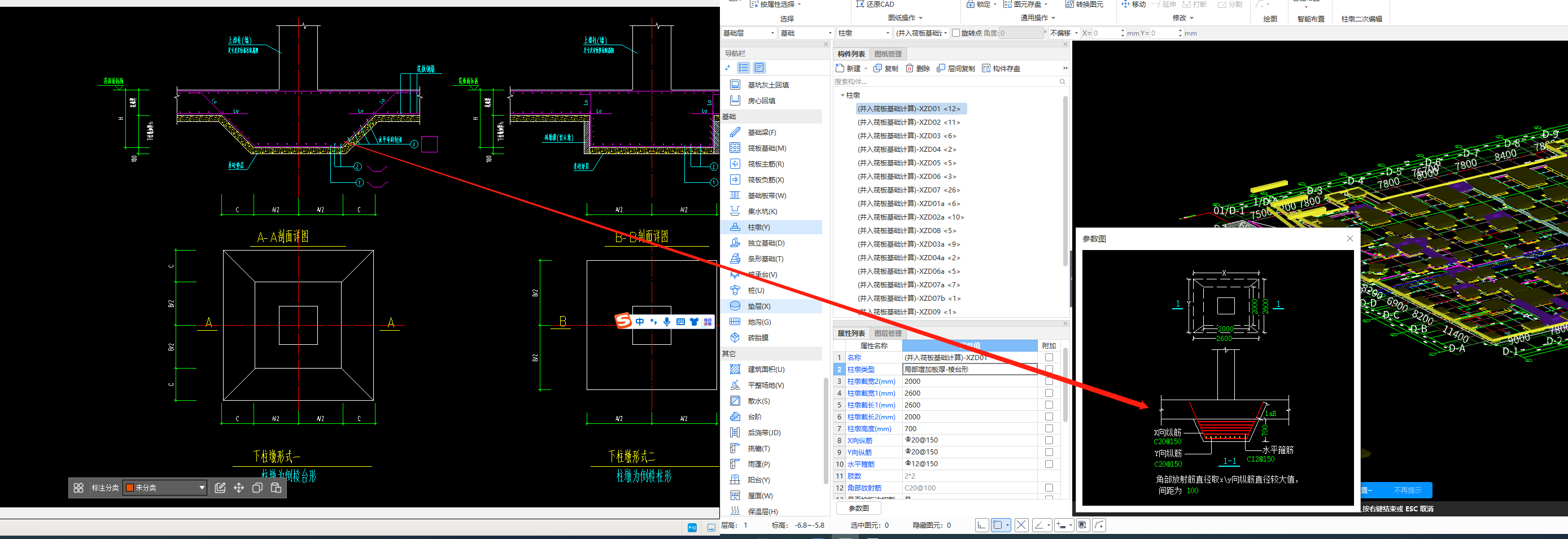The width and height of the screenshot is (1568, 539).
Task: Click the move icon in annotation toolbar
Action: [239, 488]
